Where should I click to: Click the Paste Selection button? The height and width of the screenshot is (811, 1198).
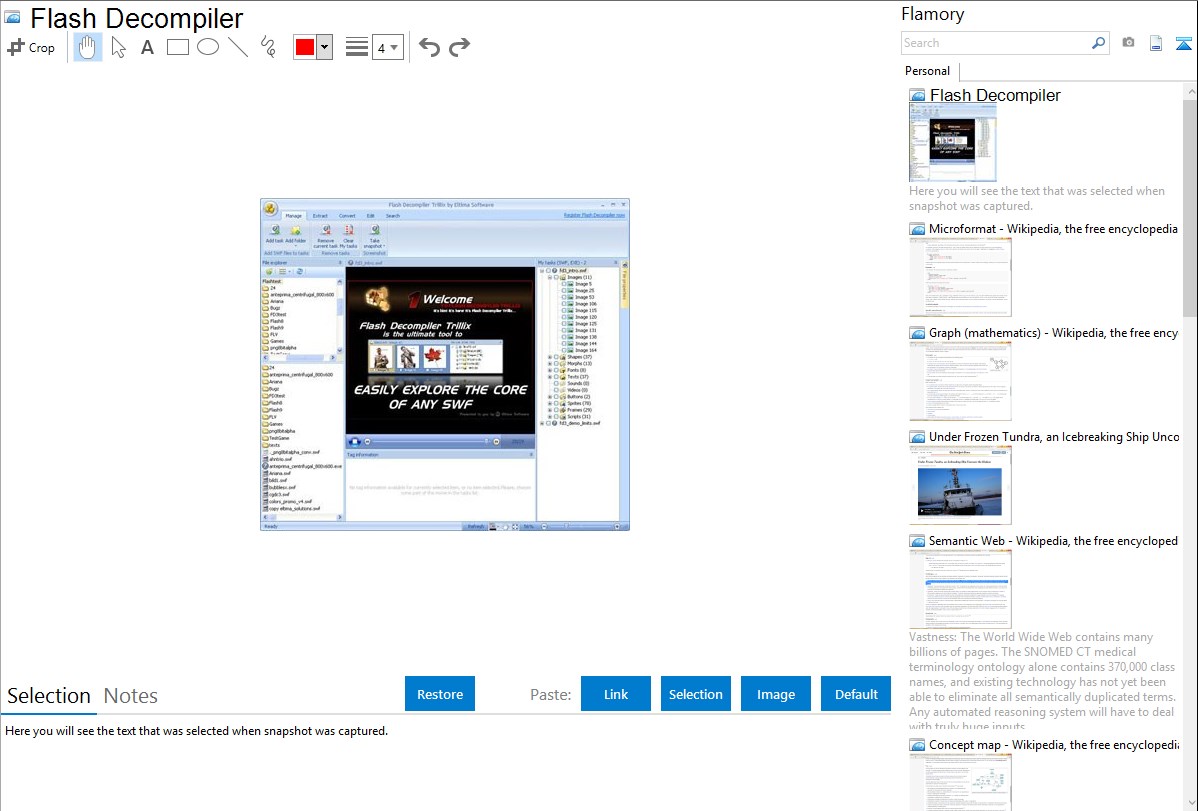[696, 694]
